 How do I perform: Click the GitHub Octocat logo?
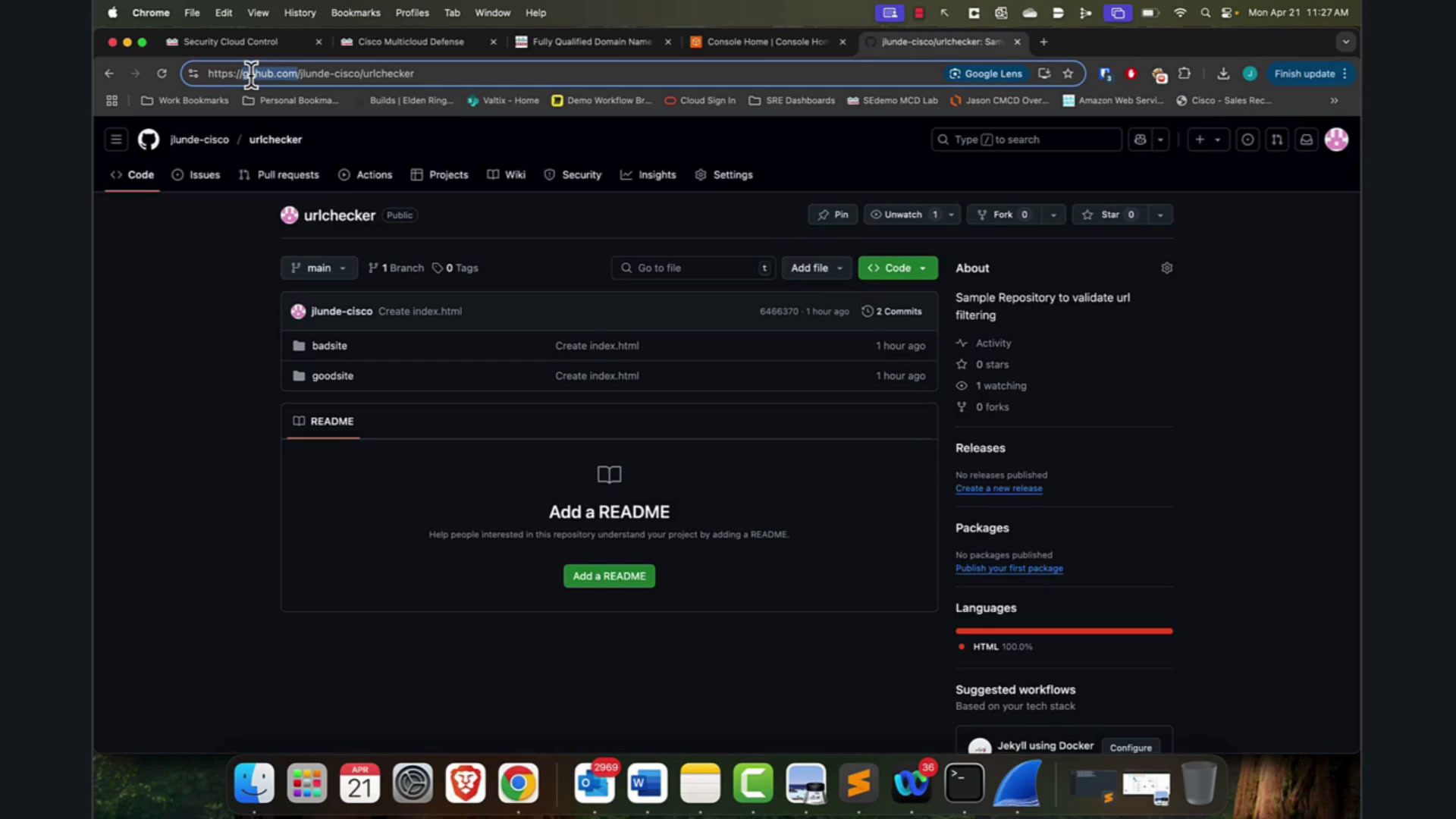149,140
